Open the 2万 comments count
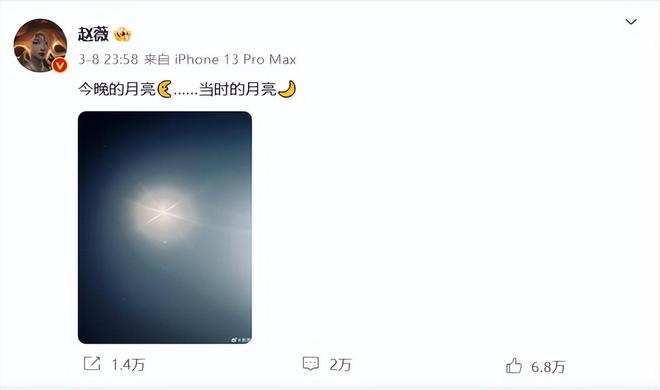 341,365
